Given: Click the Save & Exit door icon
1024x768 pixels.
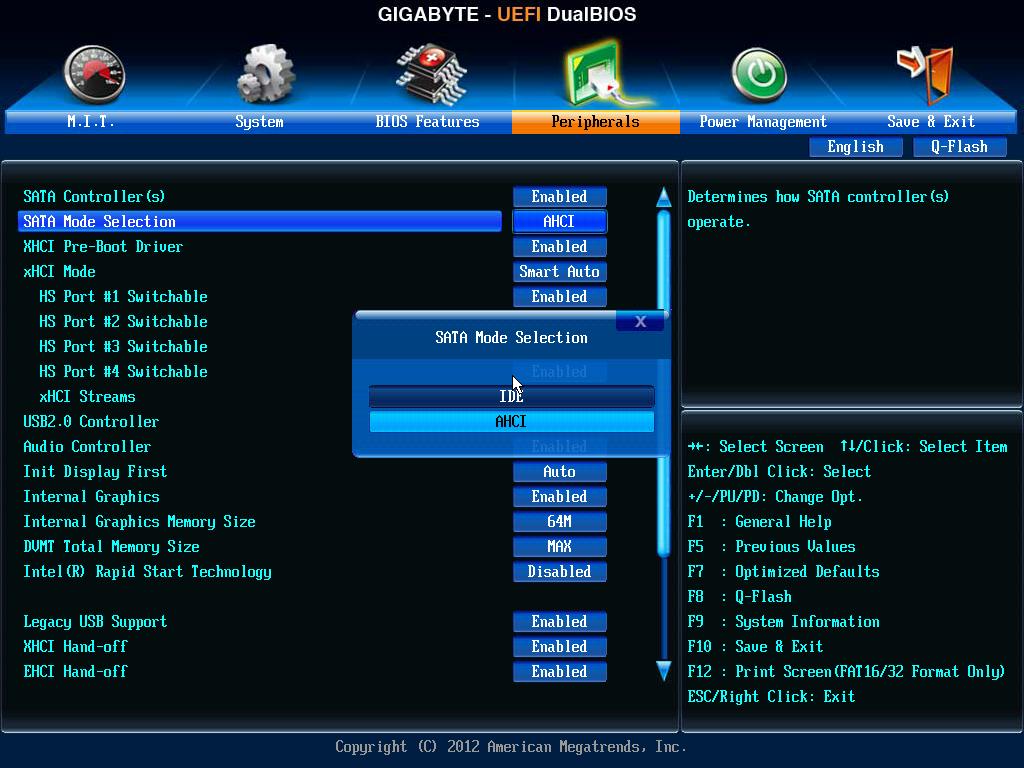Looking at the screenshot, I should [x=926, y=74].
